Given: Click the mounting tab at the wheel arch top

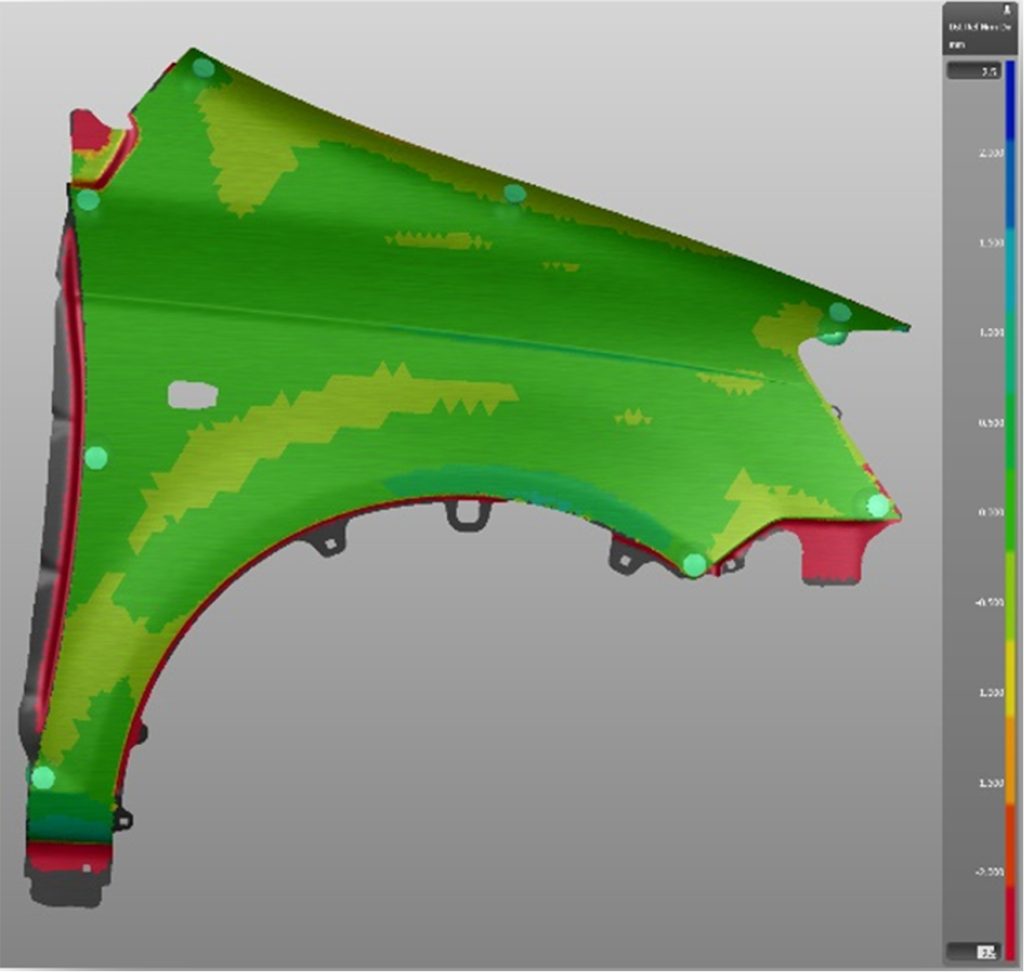Looking at the screenshot, I should (468, 513).
